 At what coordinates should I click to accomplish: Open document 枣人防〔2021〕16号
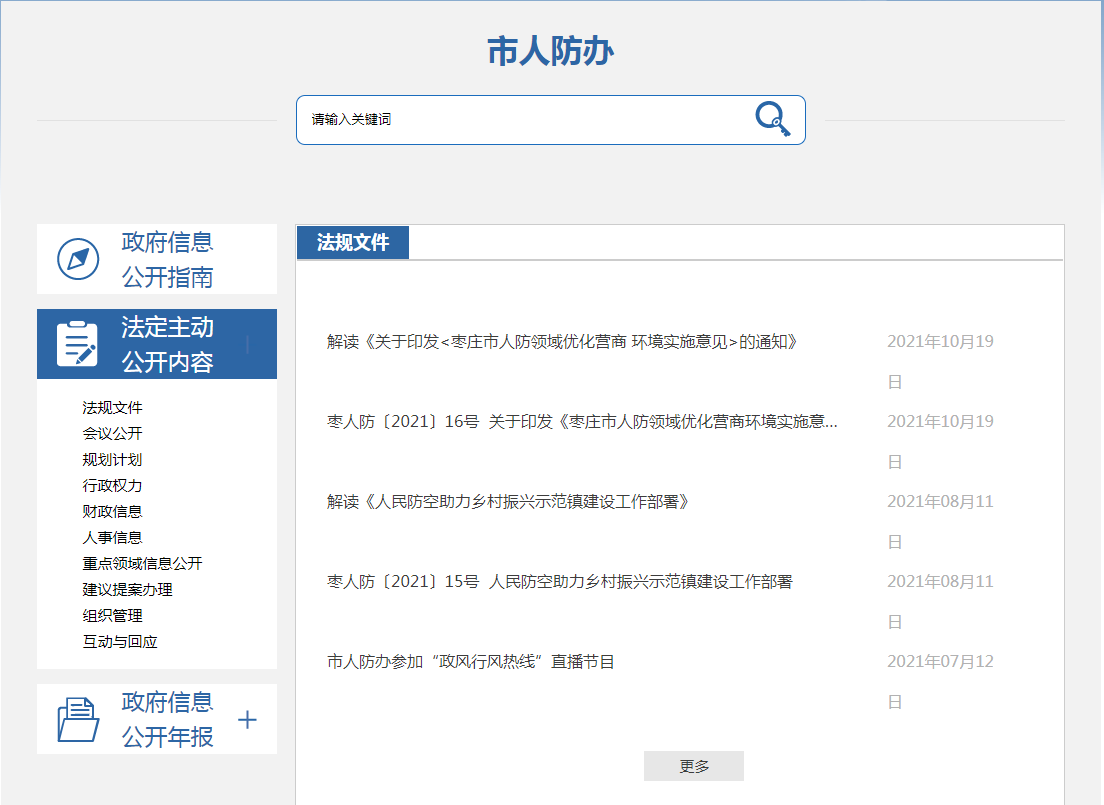(x=582, y=422)
